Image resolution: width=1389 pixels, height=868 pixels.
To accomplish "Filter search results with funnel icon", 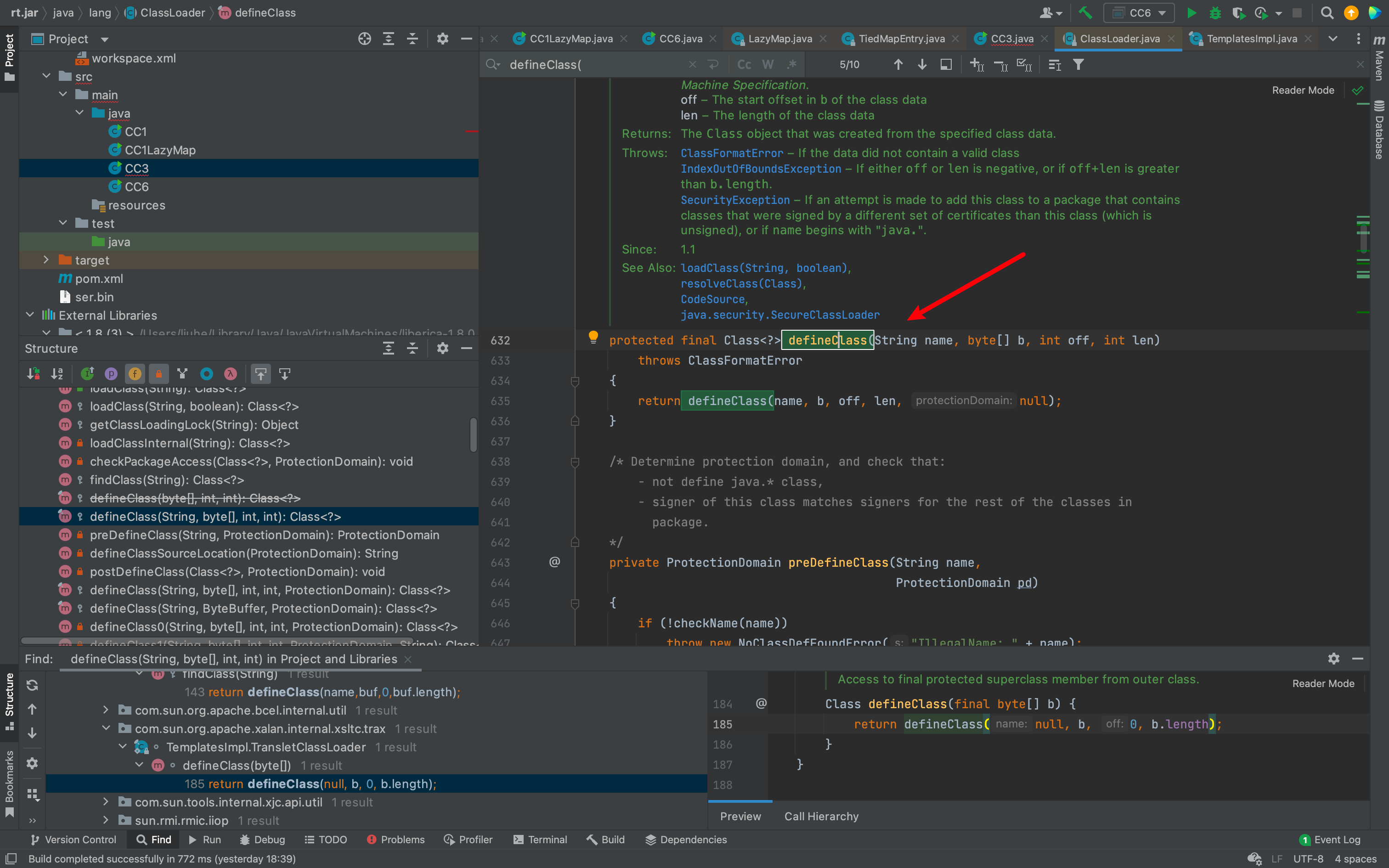I will 1078,64.
